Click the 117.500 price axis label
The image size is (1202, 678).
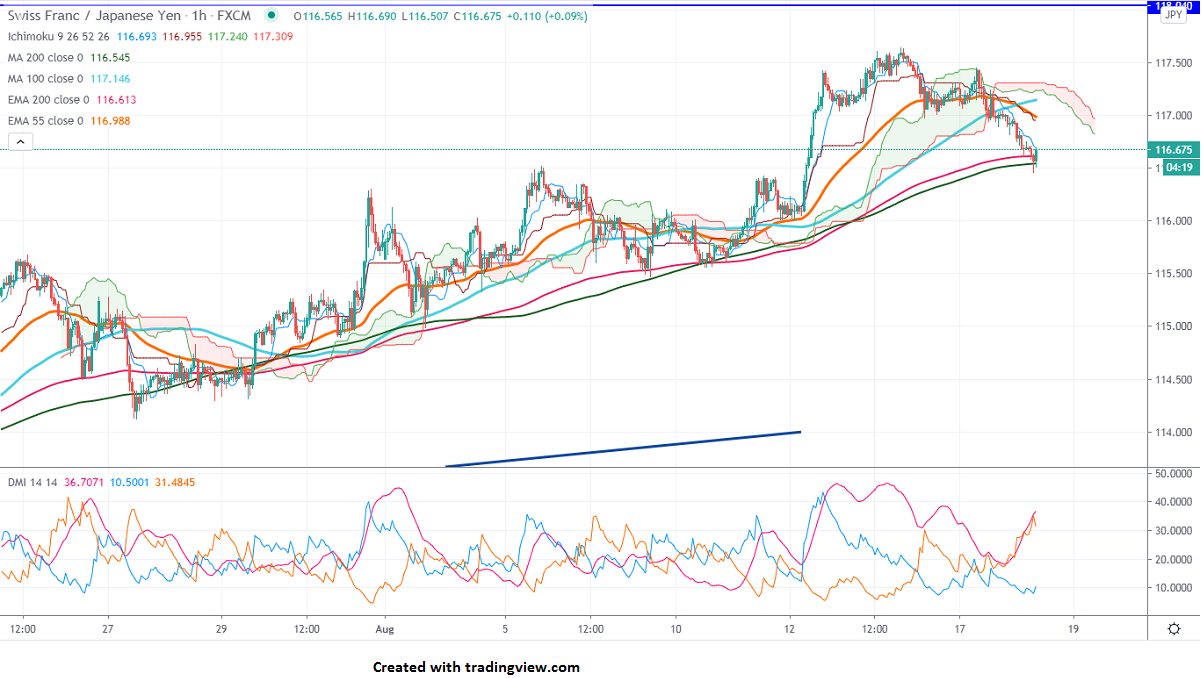click(1172, 62)
